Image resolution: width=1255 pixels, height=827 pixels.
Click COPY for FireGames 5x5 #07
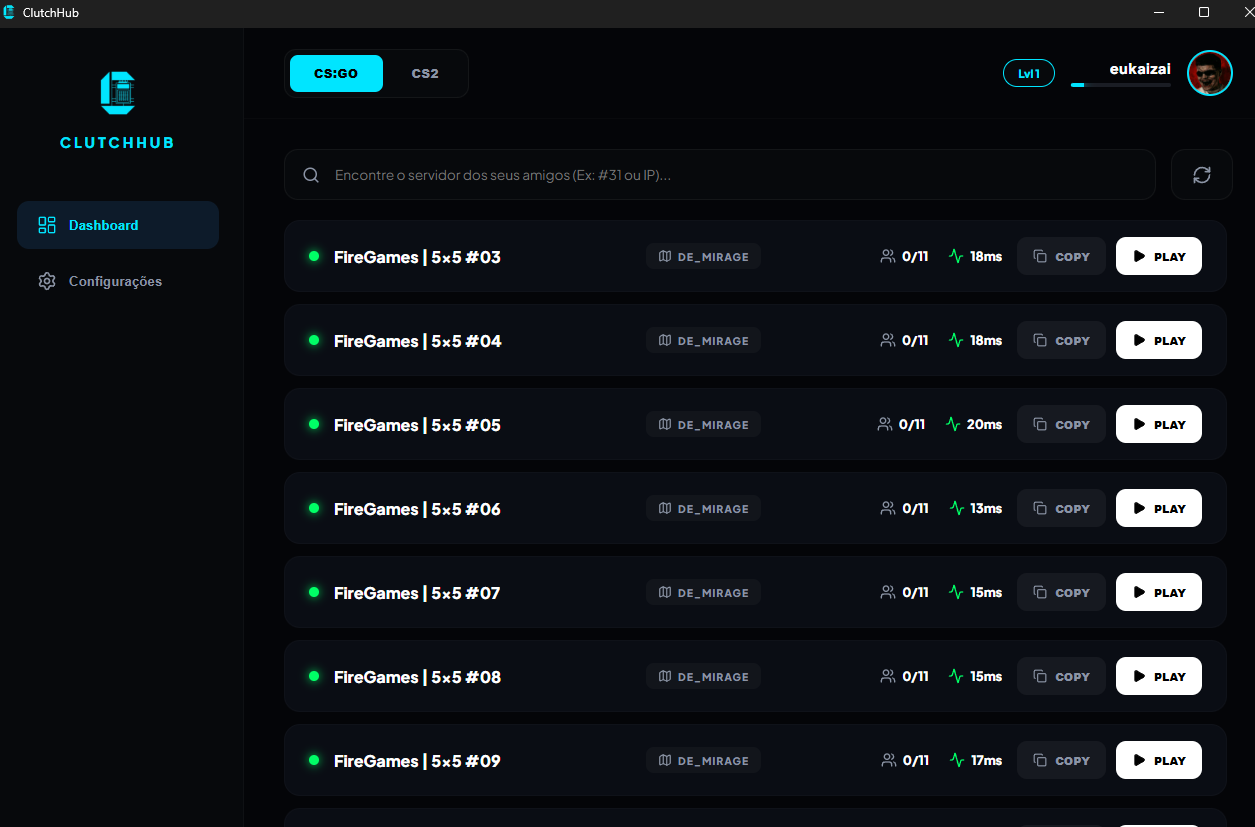click(1061, 592)
